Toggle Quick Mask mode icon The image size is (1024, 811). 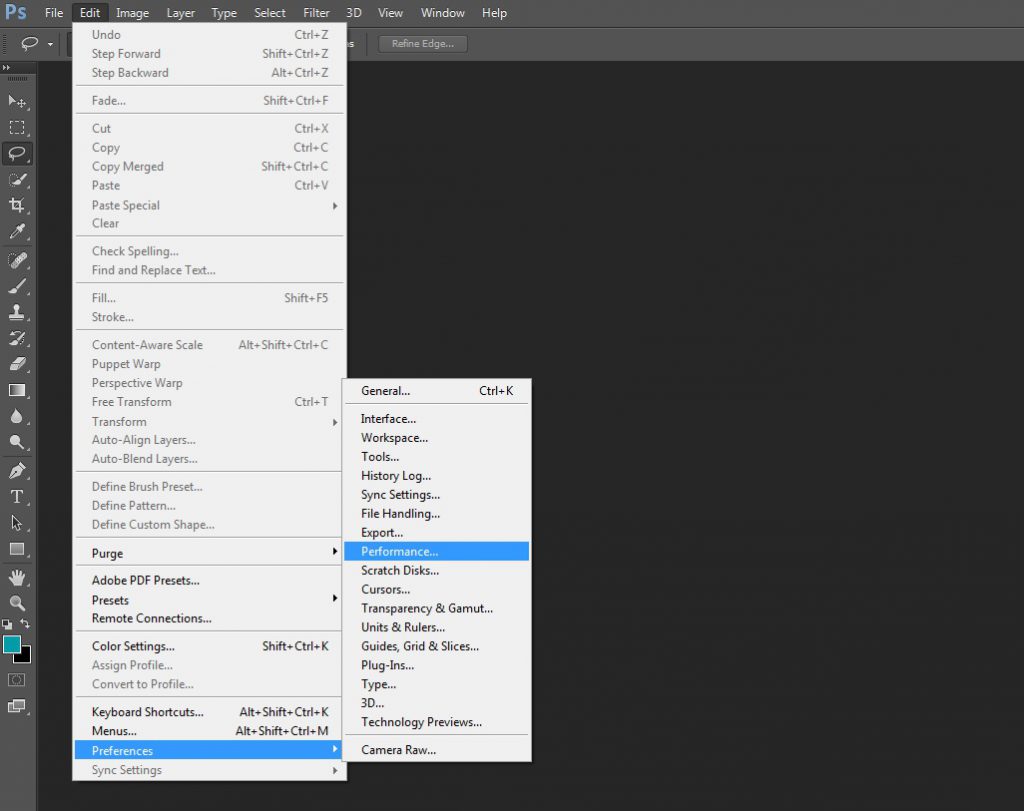point(16,680)
